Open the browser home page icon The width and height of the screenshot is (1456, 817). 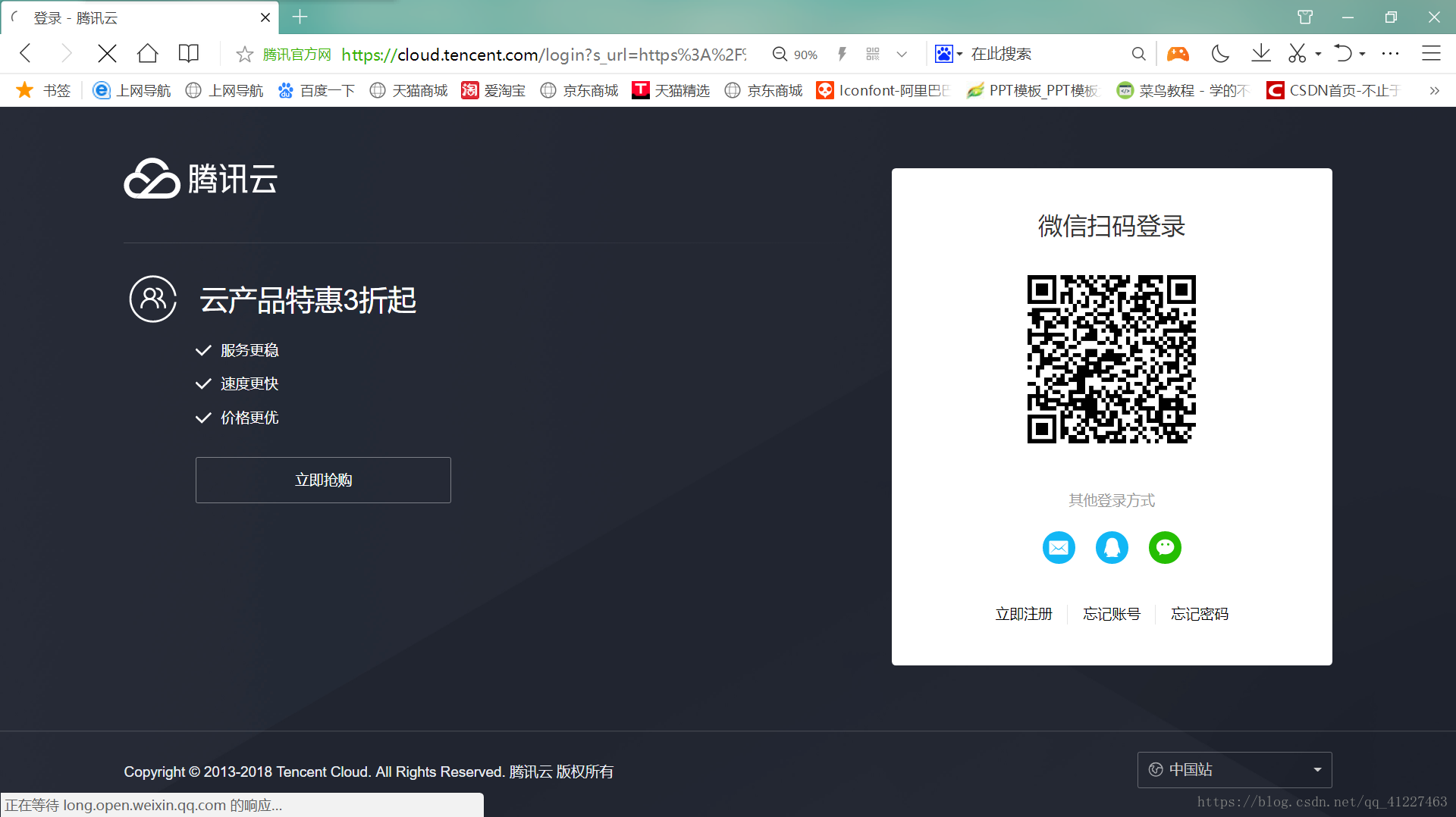148,53
